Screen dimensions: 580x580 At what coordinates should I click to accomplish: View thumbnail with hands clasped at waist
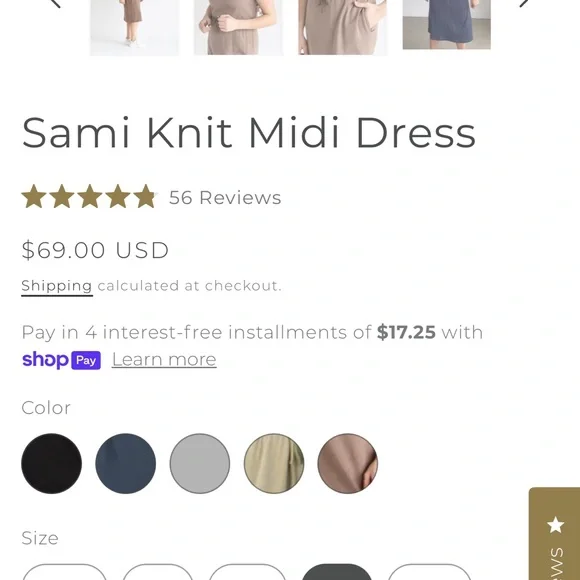tap(239, 27)
